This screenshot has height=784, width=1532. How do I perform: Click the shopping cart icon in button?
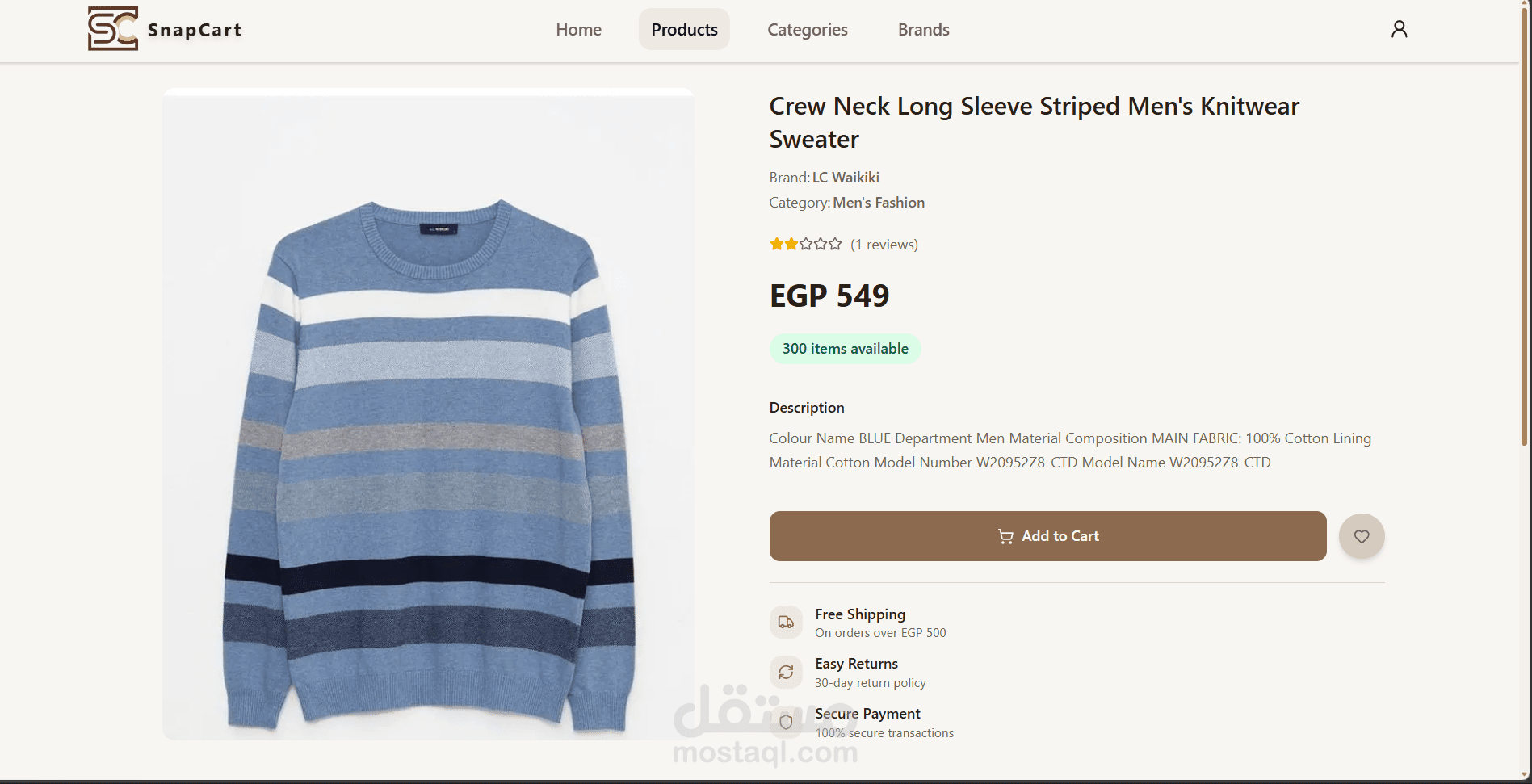click(x=1005, y=537)
